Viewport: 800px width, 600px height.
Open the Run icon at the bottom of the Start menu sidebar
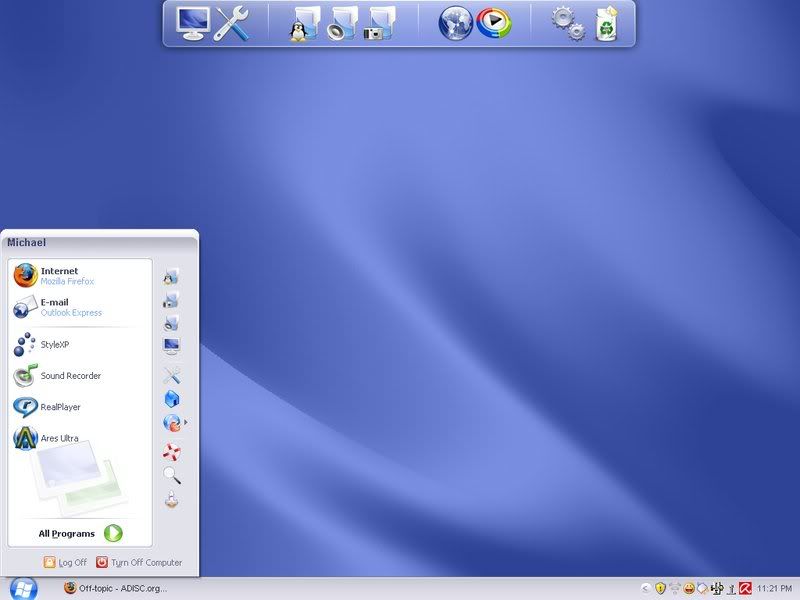(171, 499)
